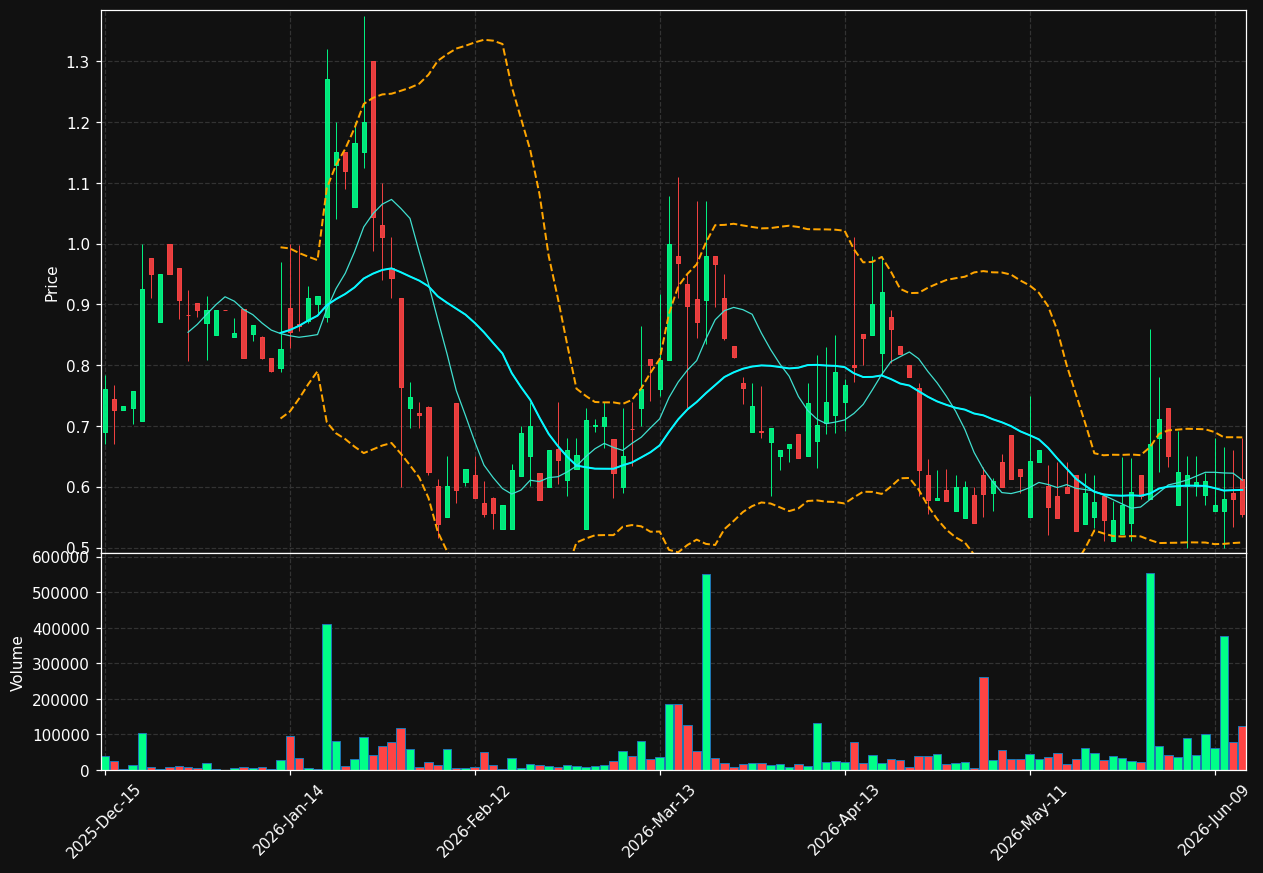This screenshot has height=873, width=1263.
Task: Click the green volume bar reaching about 410000
Action: 327,697
